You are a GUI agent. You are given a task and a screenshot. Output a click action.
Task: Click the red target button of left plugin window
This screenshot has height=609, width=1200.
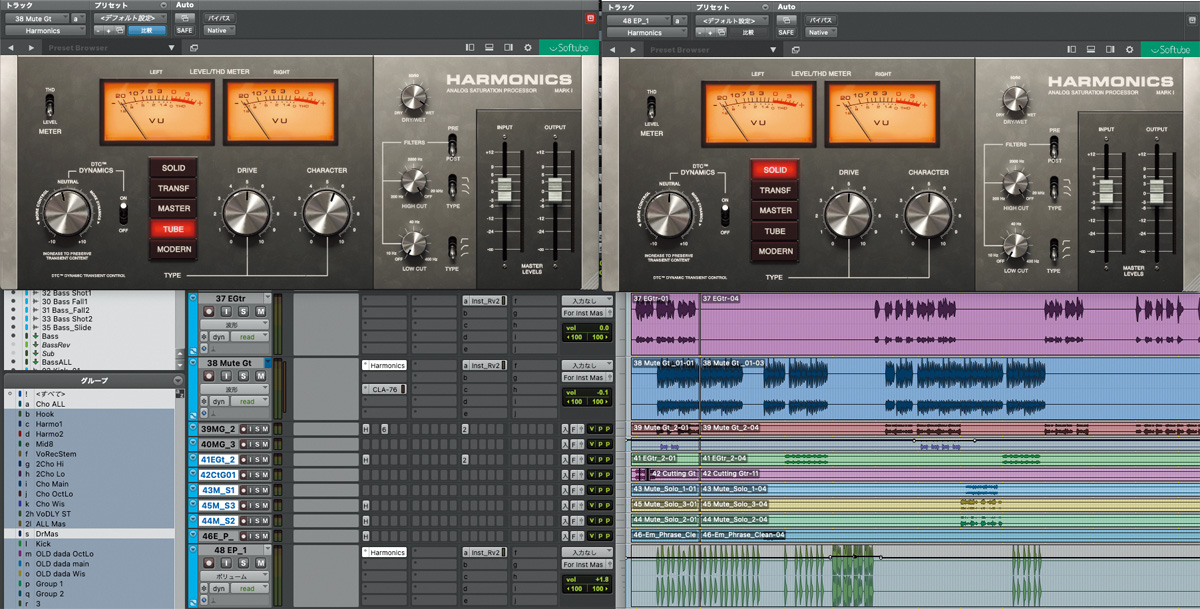[x=590, y=18]
